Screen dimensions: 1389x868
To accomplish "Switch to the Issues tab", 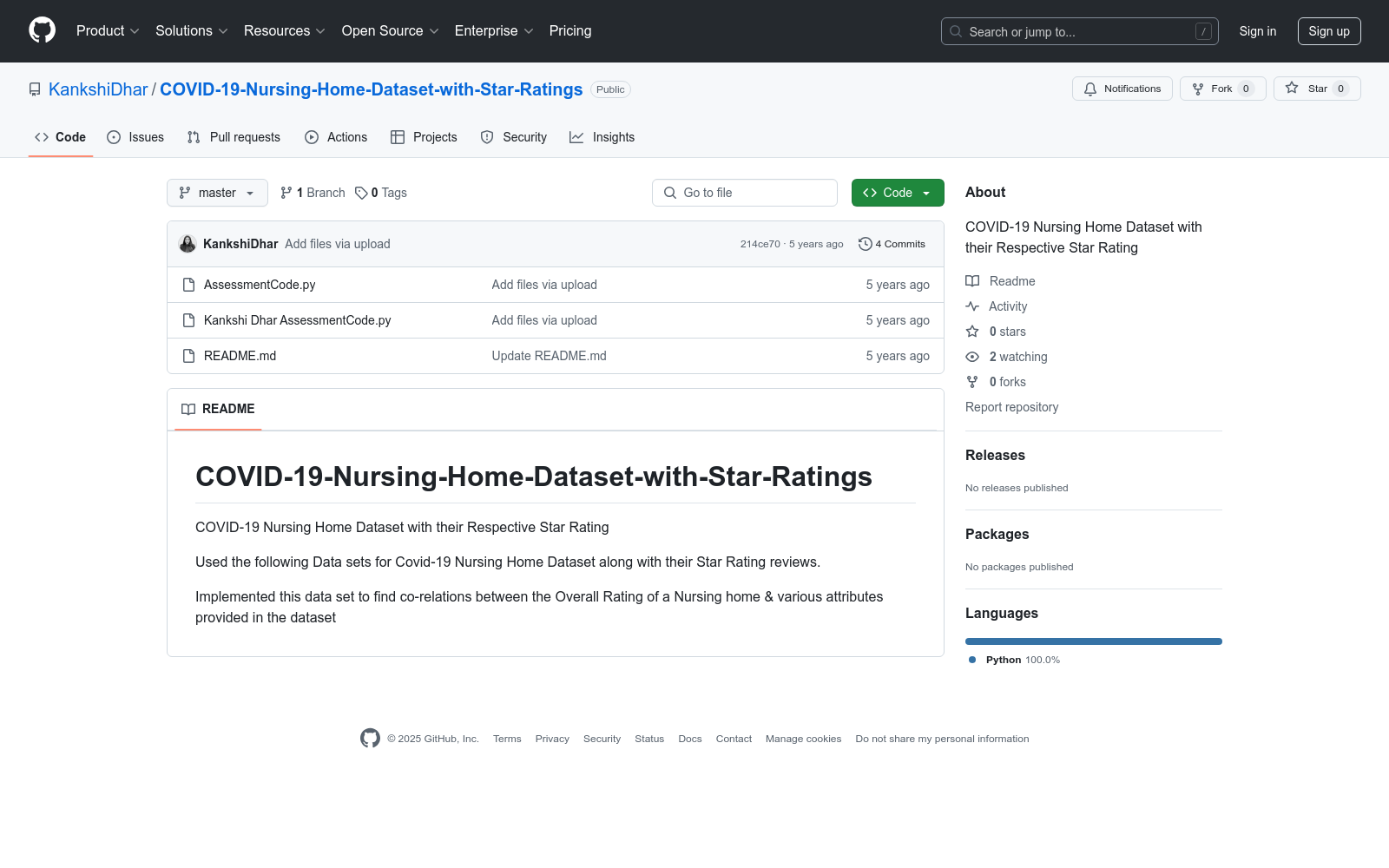I will tap(135, 137).
